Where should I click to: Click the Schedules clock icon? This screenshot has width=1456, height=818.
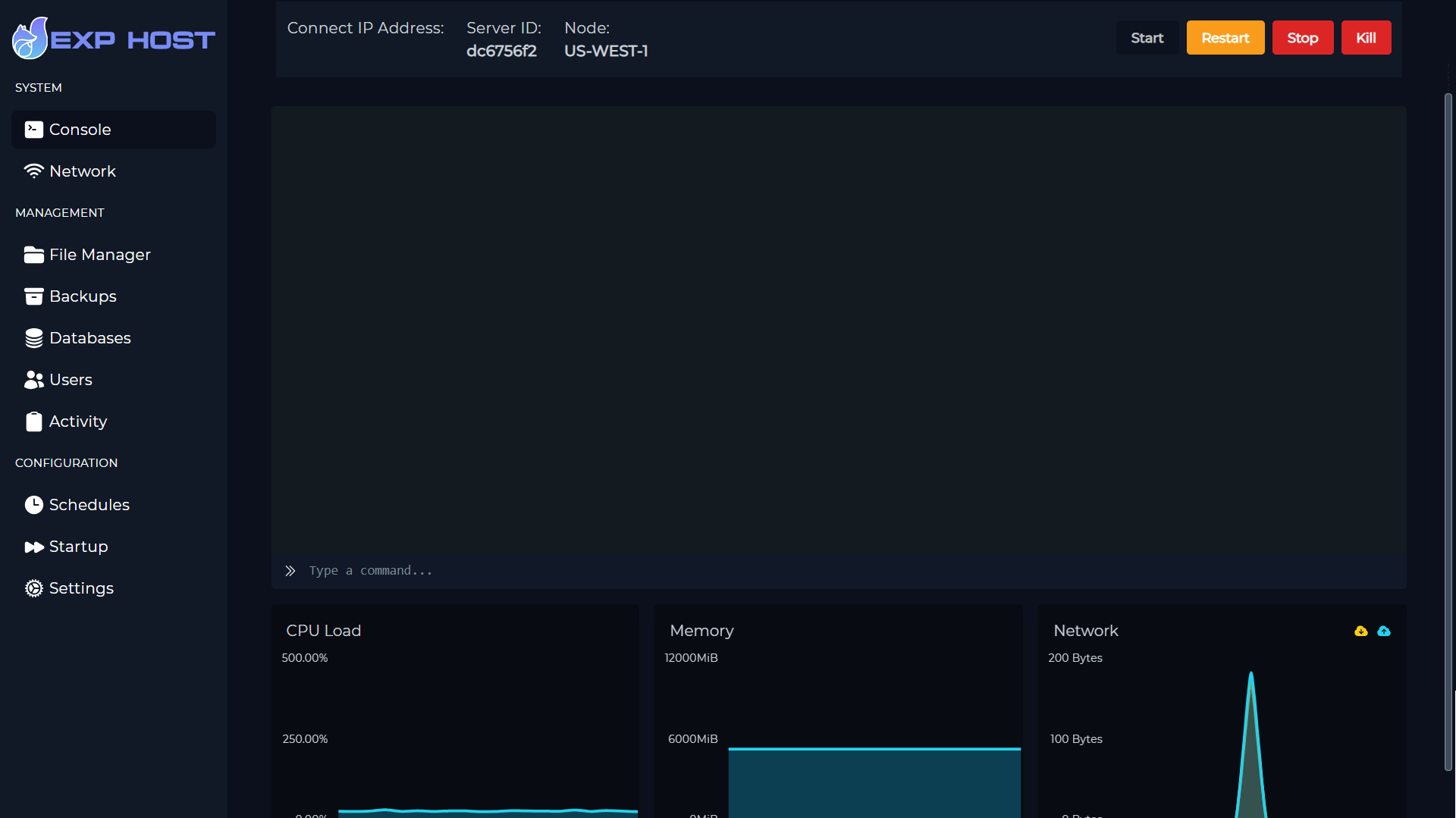(x=33, y=504)
